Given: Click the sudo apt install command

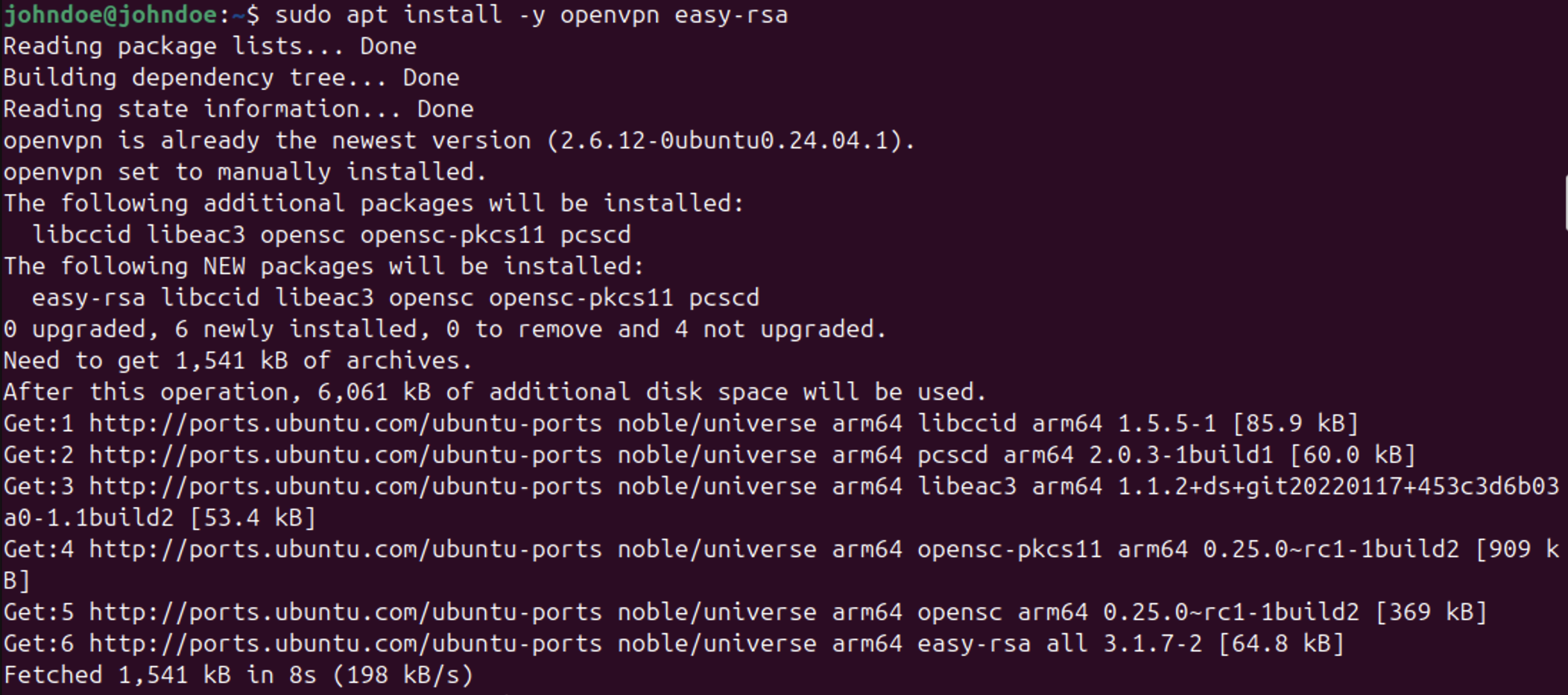Looking at the screenshot, I should pyautogui.click(x=531, y=15).
